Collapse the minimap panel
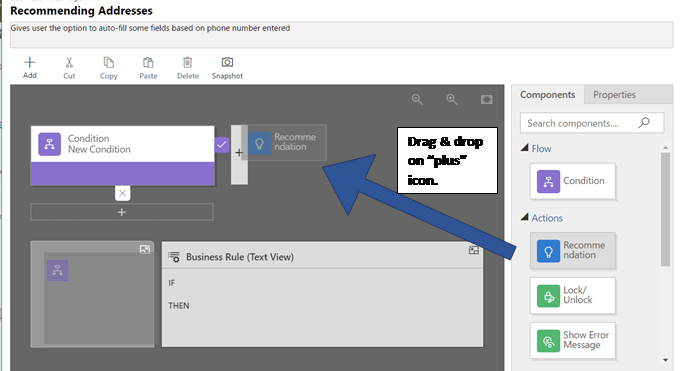680x371 pixels. [x=145, y=249]
